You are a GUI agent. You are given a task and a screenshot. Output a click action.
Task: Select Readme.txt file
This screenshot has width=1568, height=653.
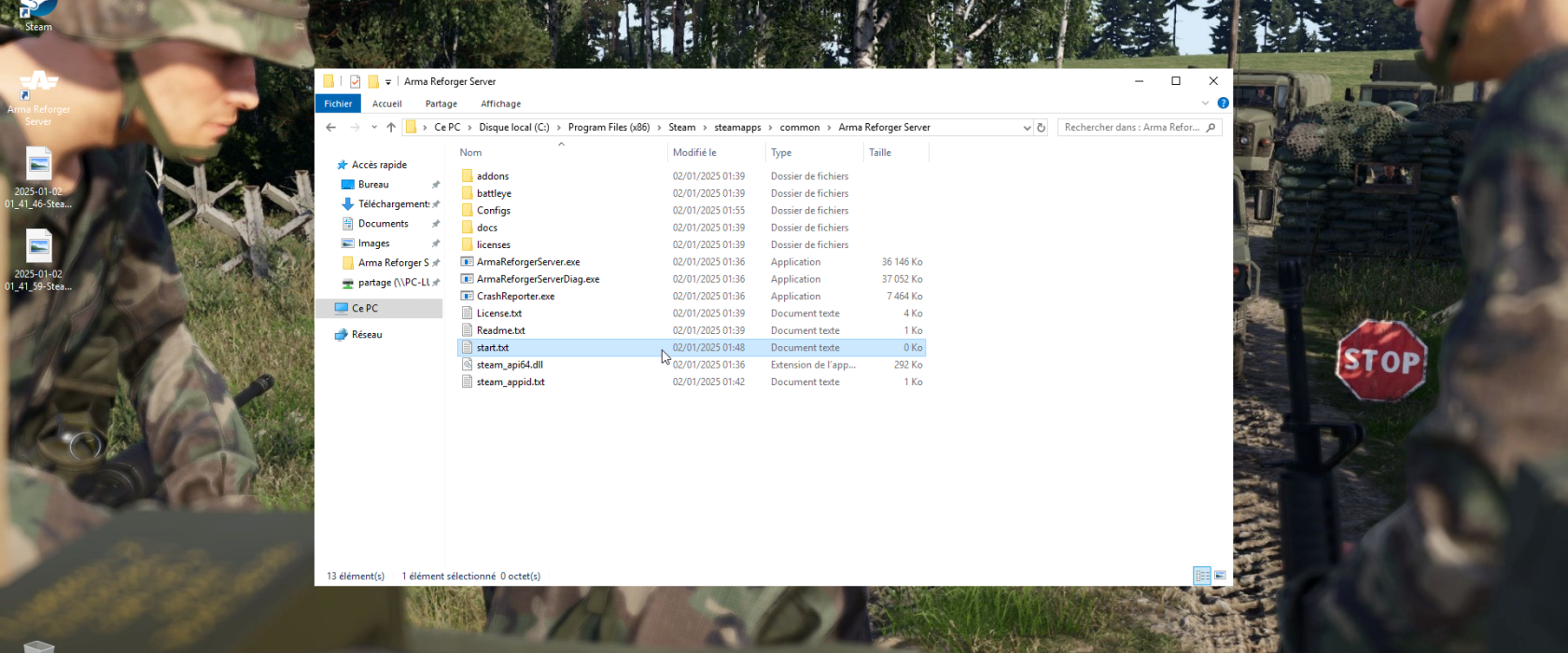[x=501, y=330]
